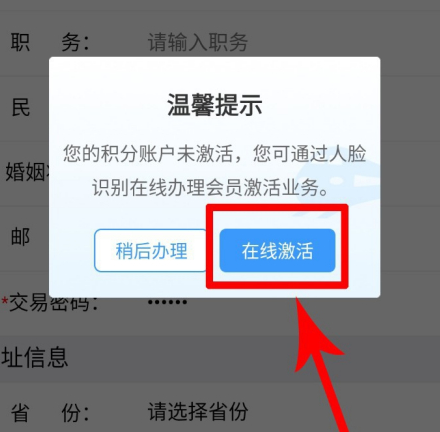Tap the 在线激活 button

point(277,250)
